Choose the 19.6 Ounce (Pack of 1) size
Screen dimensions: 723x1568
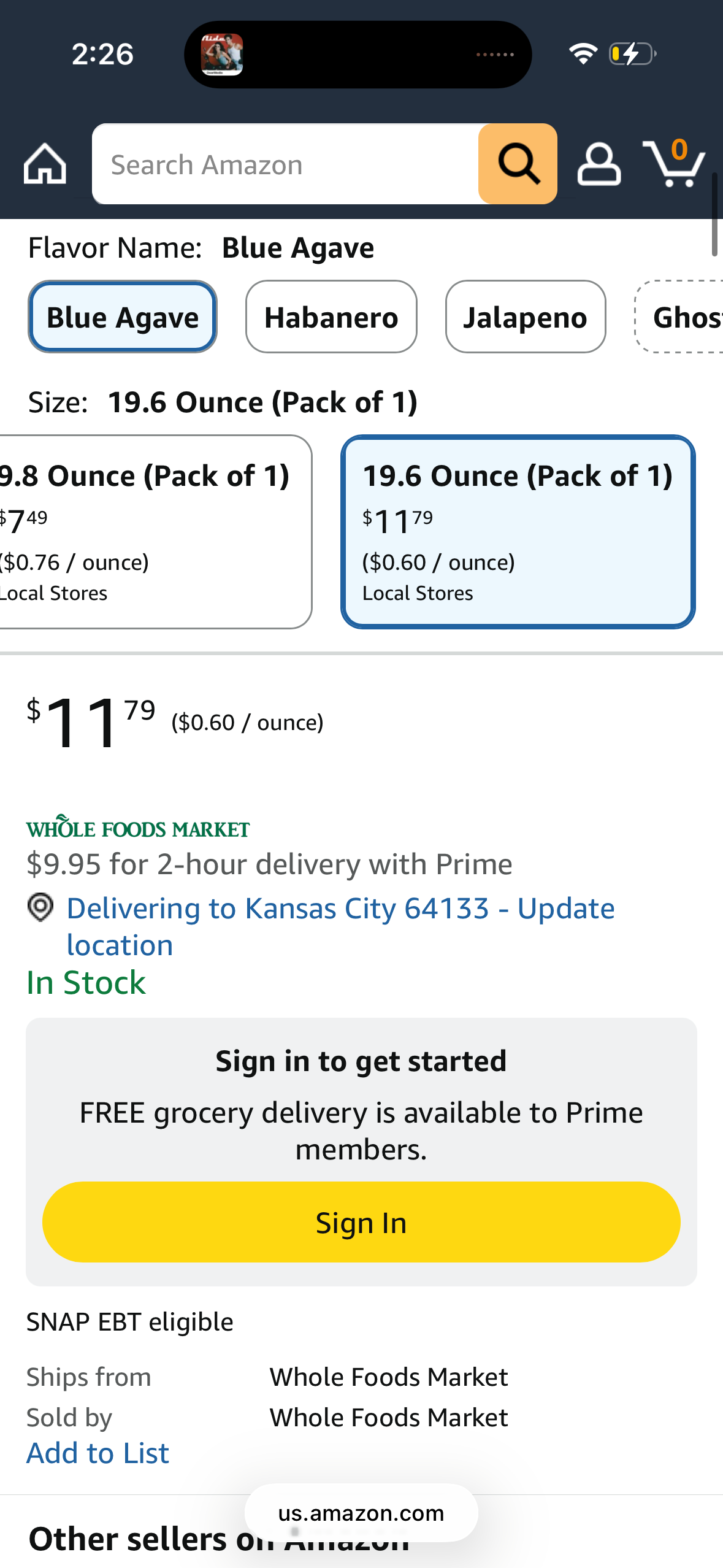[x=518, y=532]
